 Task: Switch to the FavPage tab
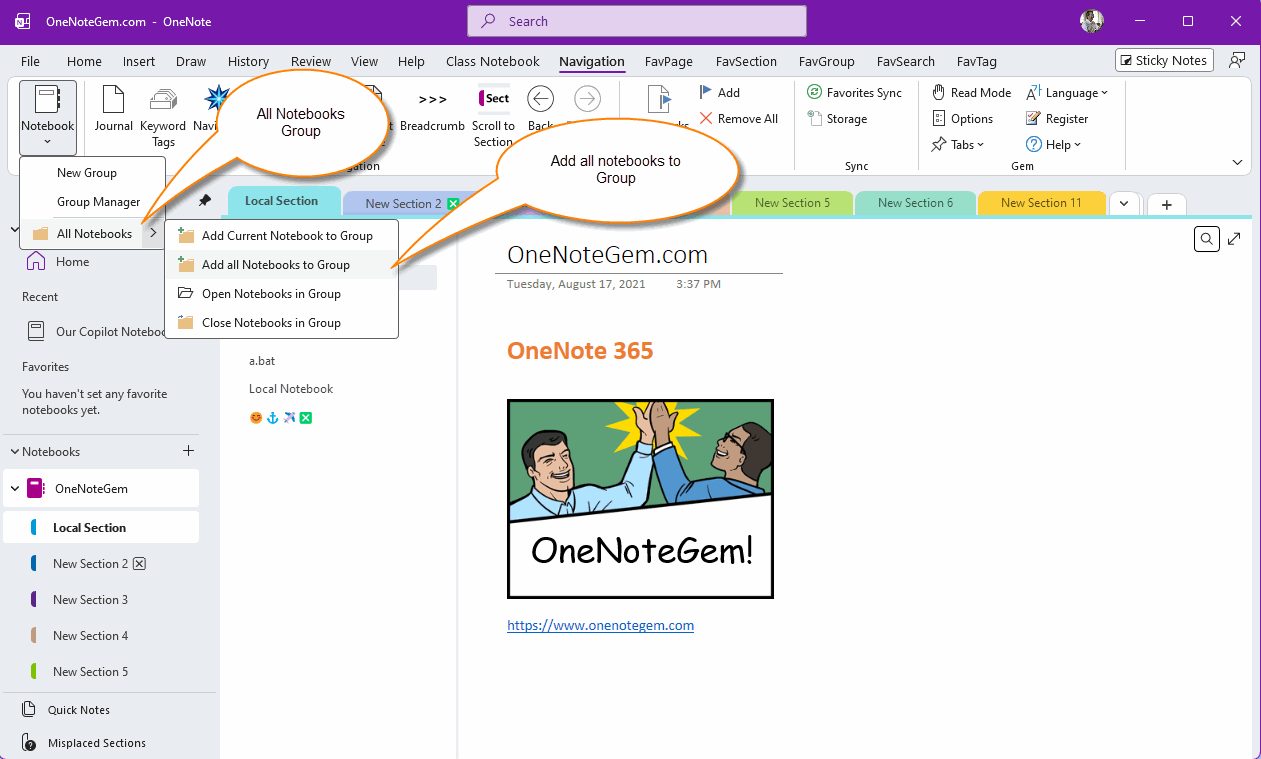tap(669, 61)
